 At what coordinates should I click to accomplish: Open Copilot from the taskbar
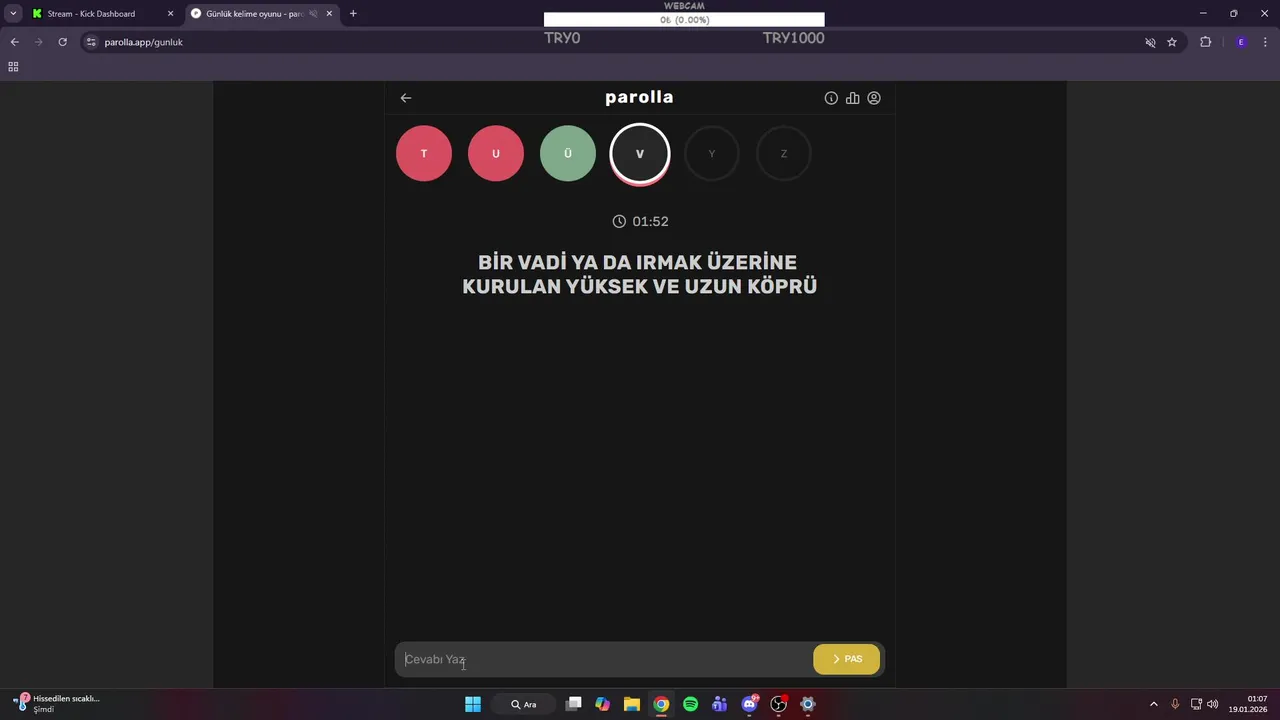(x=602, y=704)
